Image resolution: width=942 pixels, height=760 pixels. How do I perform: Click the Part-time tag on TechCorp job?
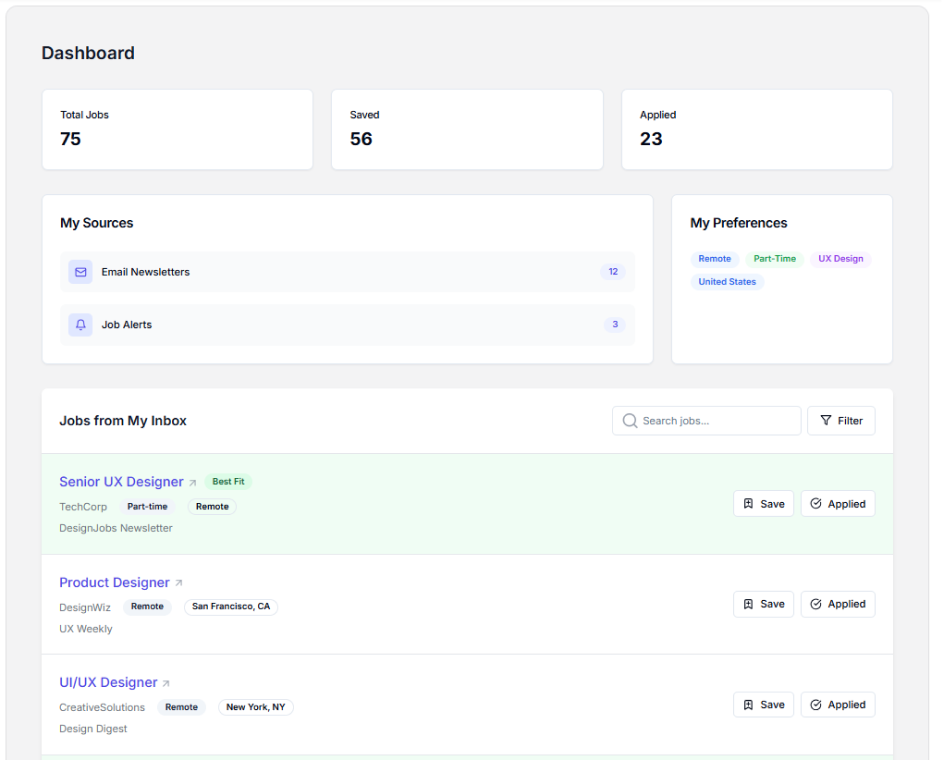(147, 506)
